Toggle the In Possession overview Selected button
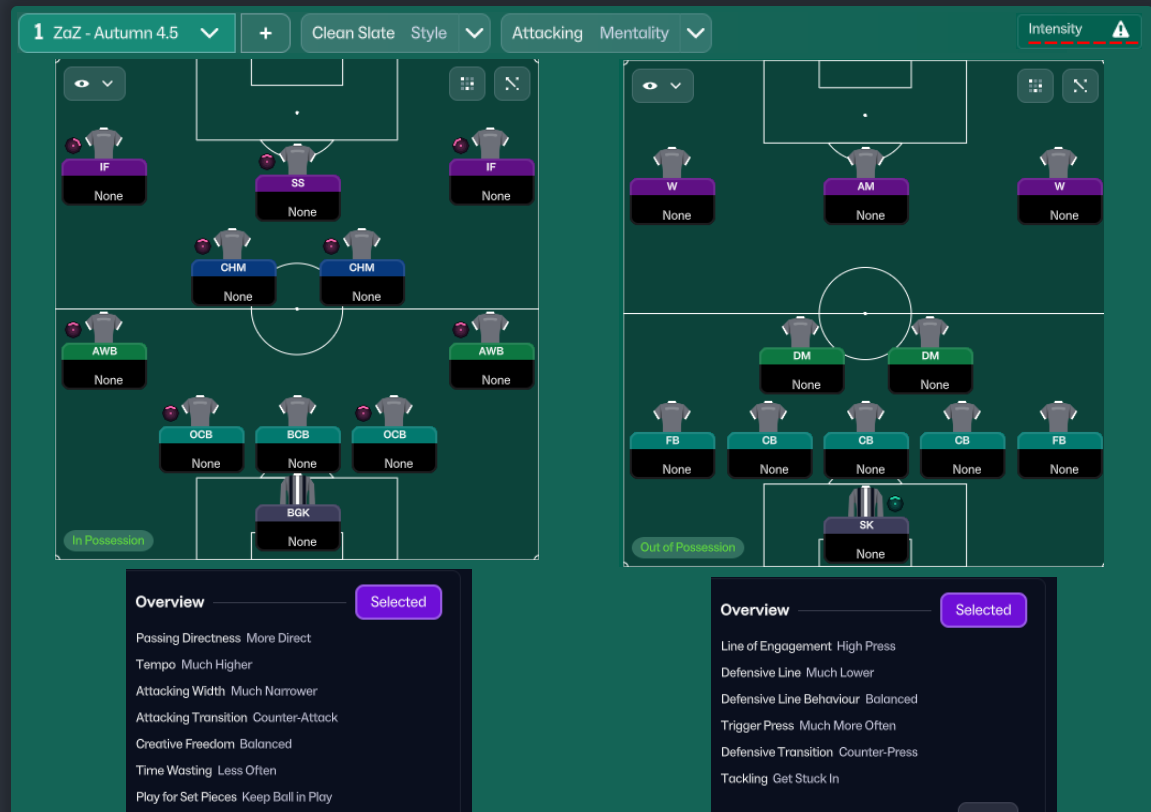Screen dimensions: 1151x812 click(399, 602)
